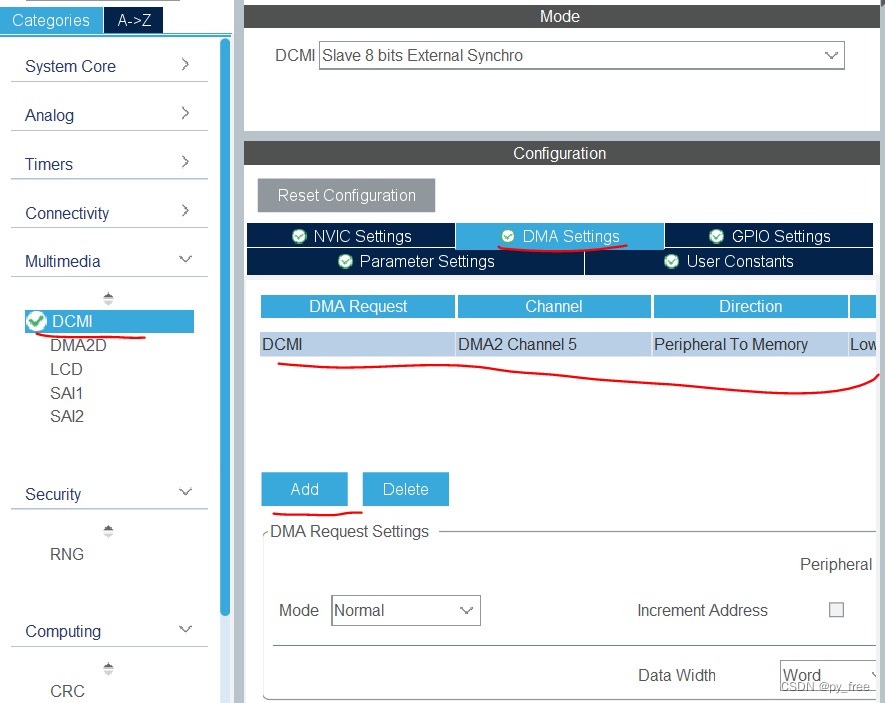885x703 pixels.
Task: Click sort arrows icon above CRC
Action: (x=108, y=669)
